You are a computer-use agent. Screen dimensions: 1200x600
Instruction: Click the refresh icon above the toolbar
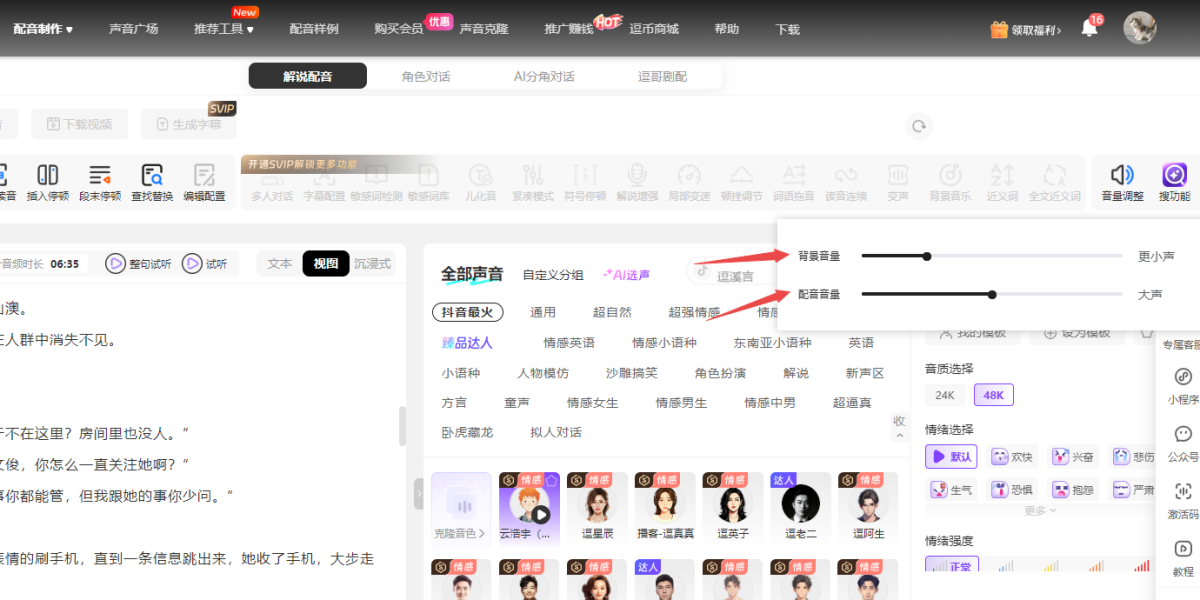tap(917, 126)
